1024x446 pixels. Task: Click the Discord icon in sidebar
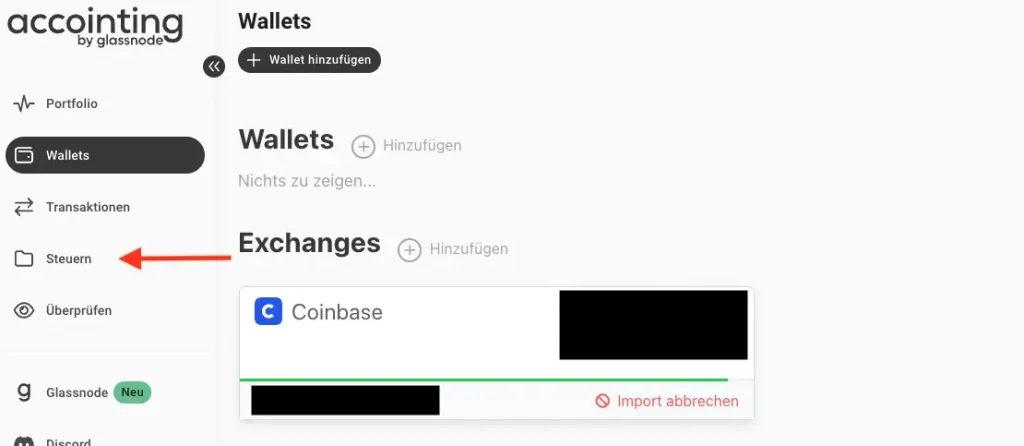pos(24,441)
